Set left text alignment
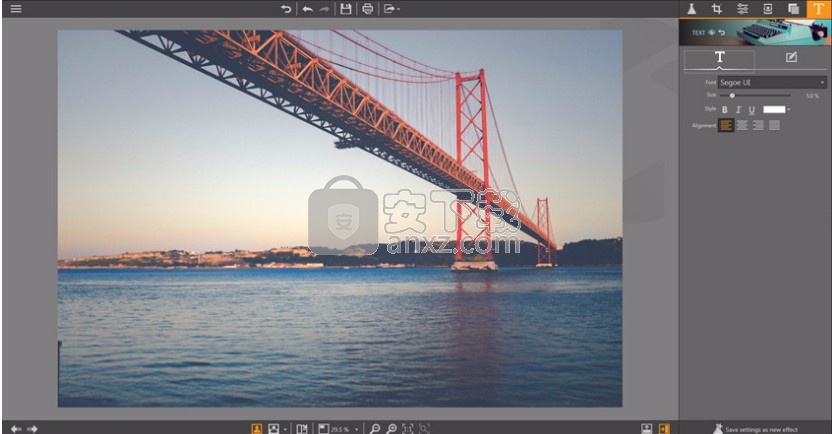 [725, 125]
